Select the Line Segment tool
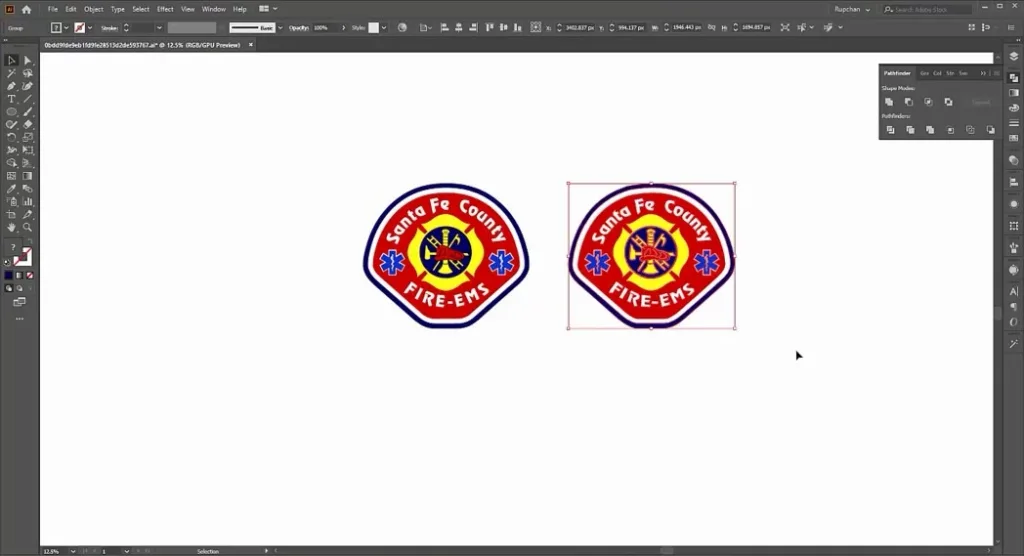This screenshot has width=1024, height=556. click(x=27, y=99)
